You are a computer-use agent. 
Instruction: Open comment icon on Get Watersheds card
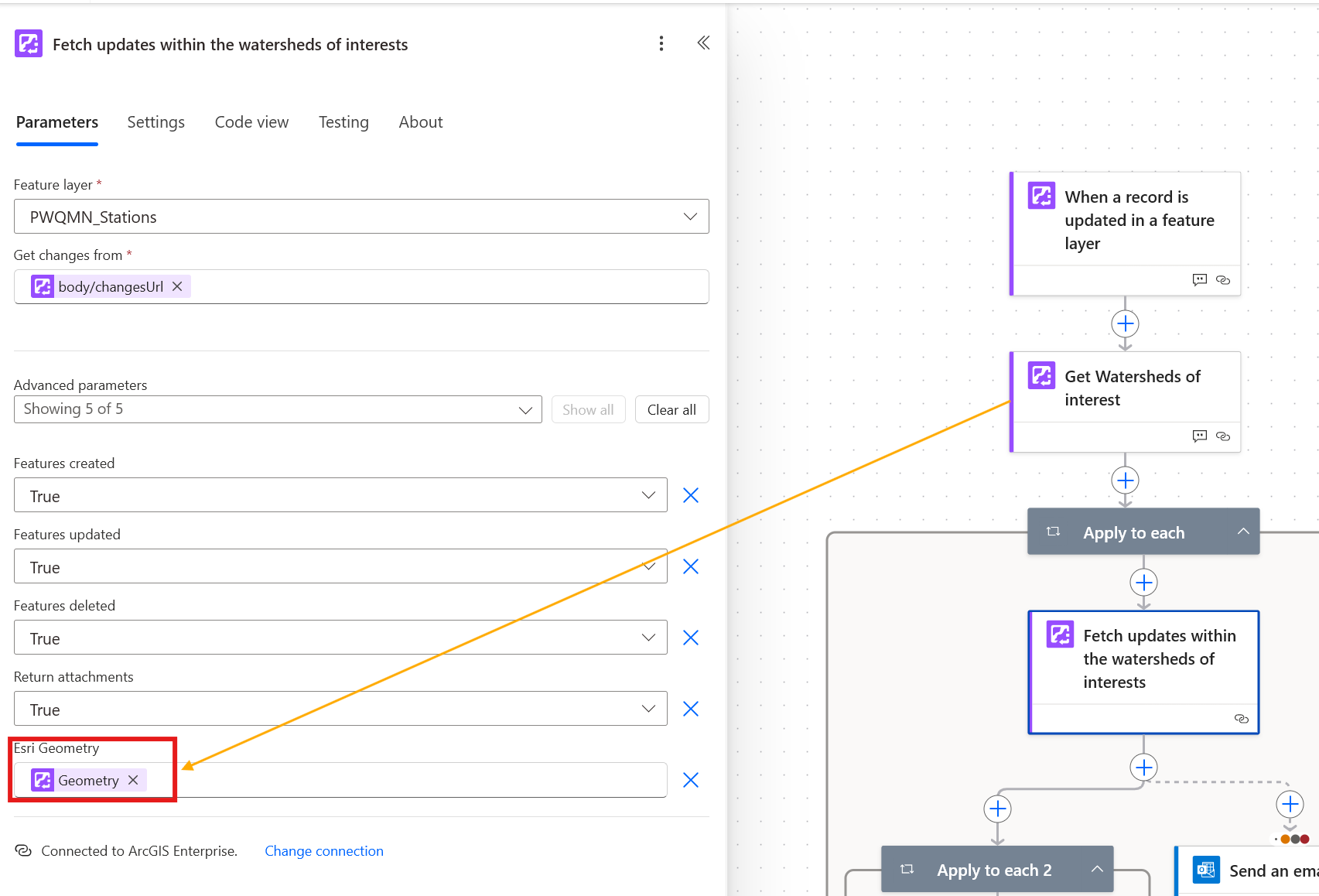(x=1199, y=436)
